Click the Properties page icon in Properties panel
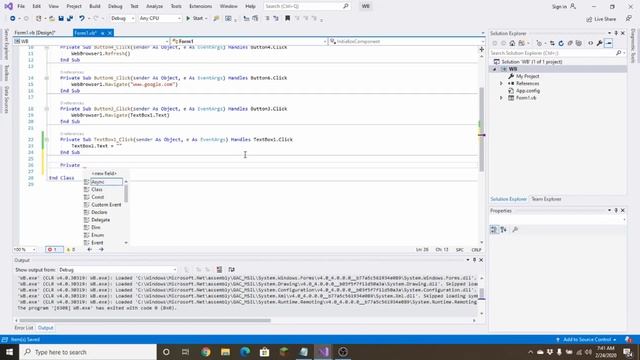640x360 pixels. tap(515, 229)
